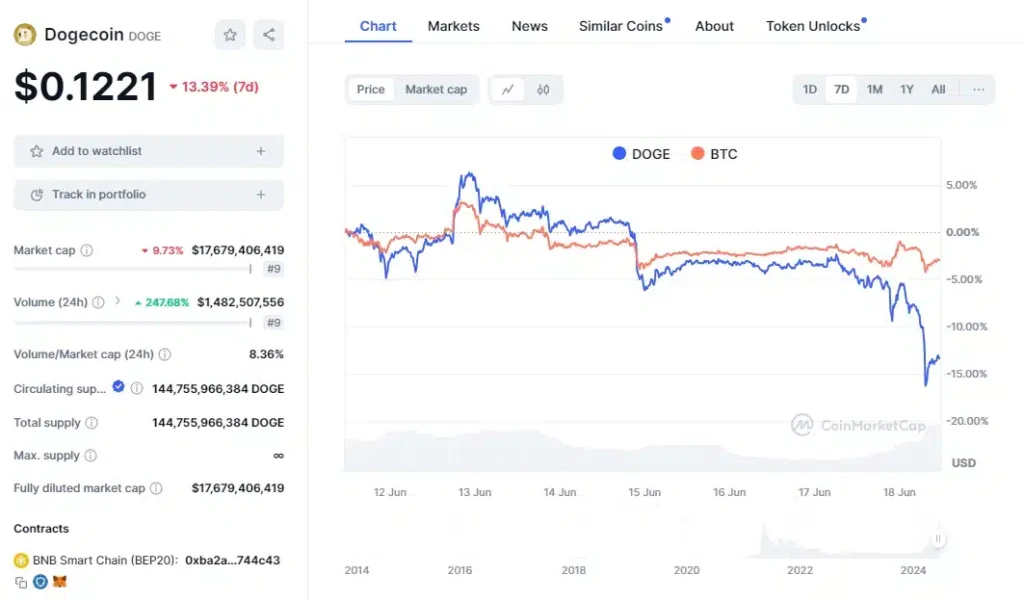1024x601 pixels.
Task: Click the MetaMask fox icon
Action: [60, 582]
